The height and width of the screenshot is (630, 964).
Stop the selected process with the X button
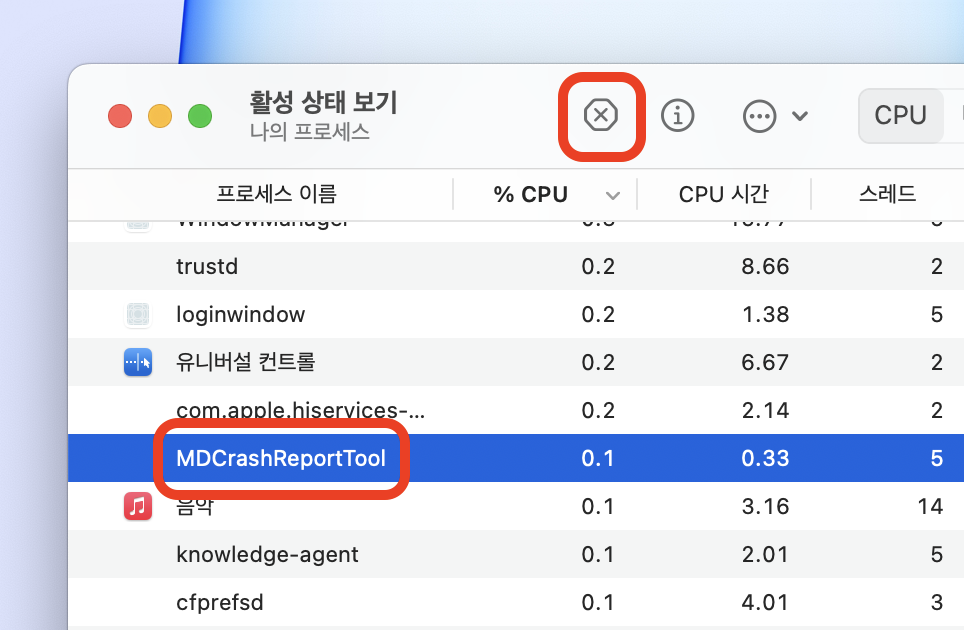click(x=601, y=116)
